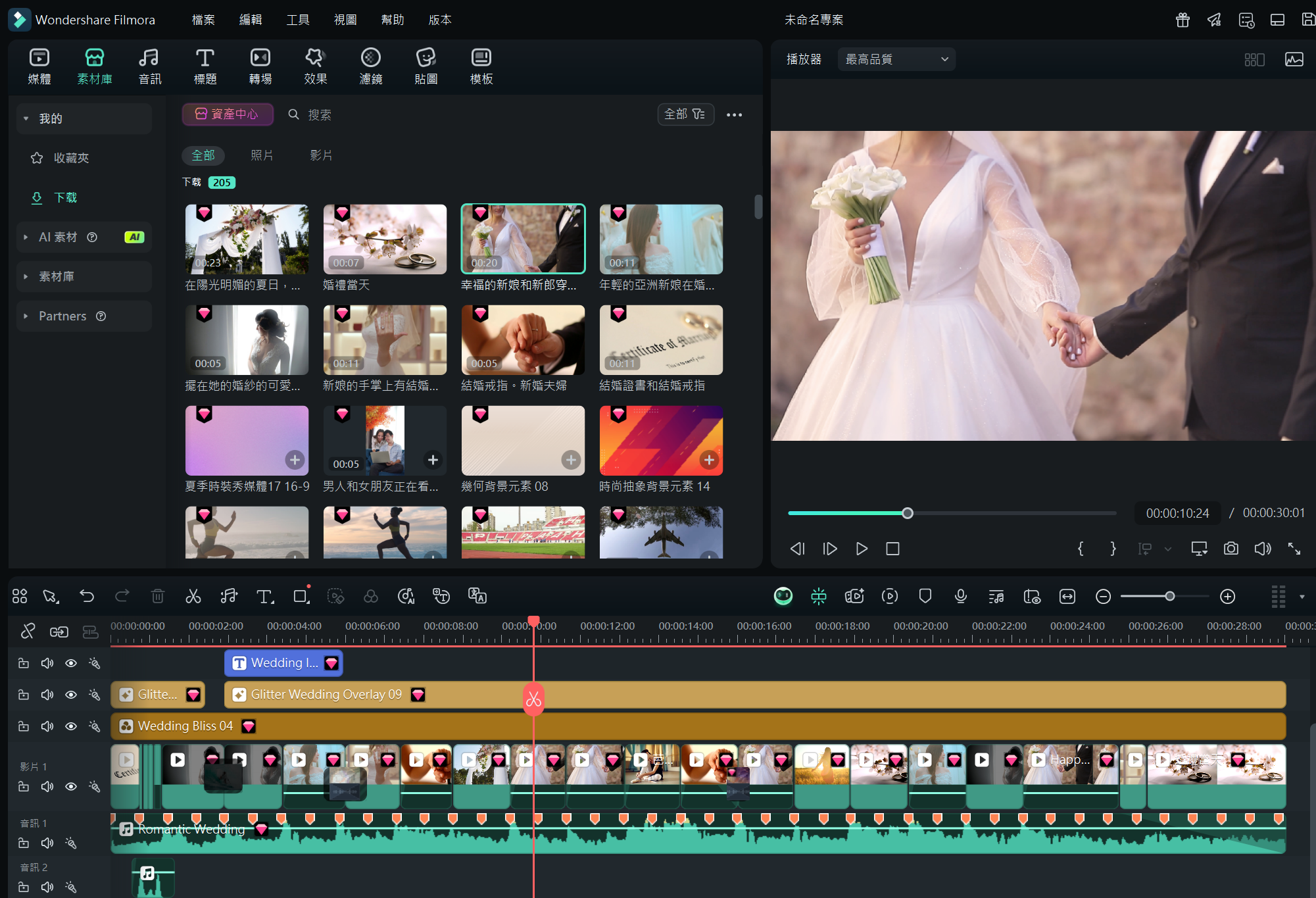Click the stop square button in player
This screenshot has height=898, width=1316.
tap(892, 548)
